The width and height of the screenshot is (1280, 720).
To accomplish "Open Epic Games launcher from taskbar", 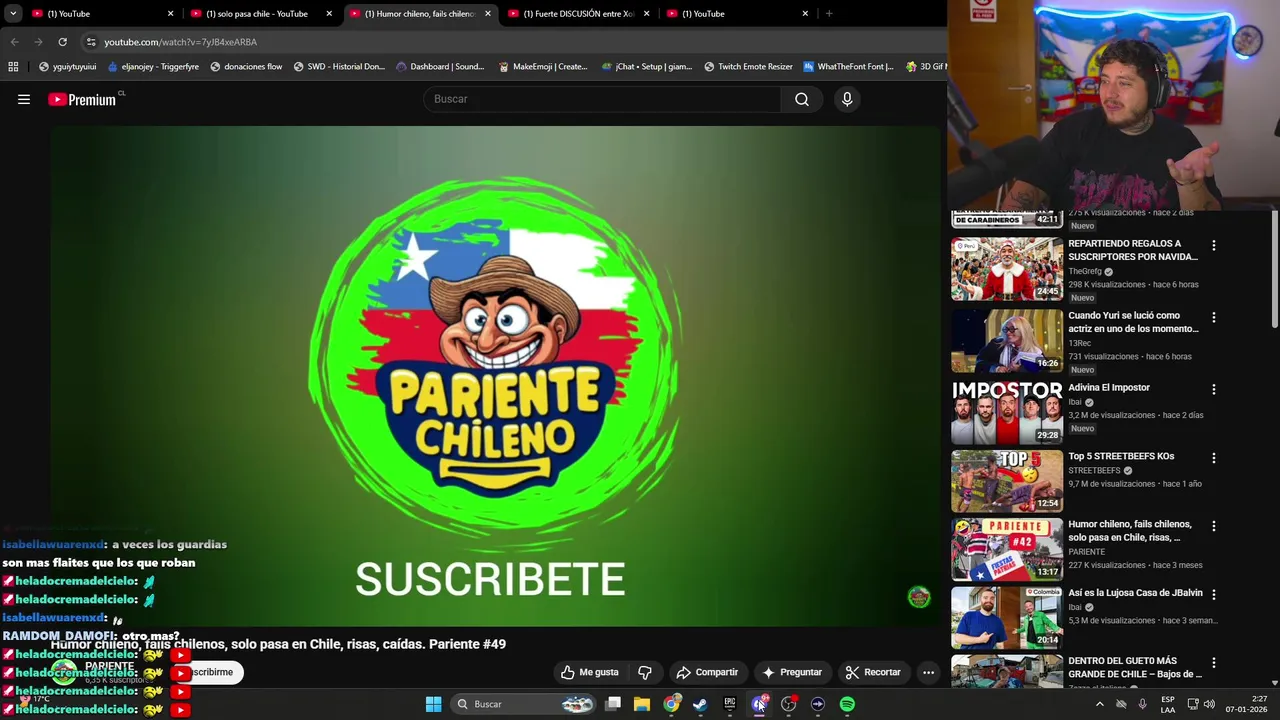I will [x=730, y=704].
